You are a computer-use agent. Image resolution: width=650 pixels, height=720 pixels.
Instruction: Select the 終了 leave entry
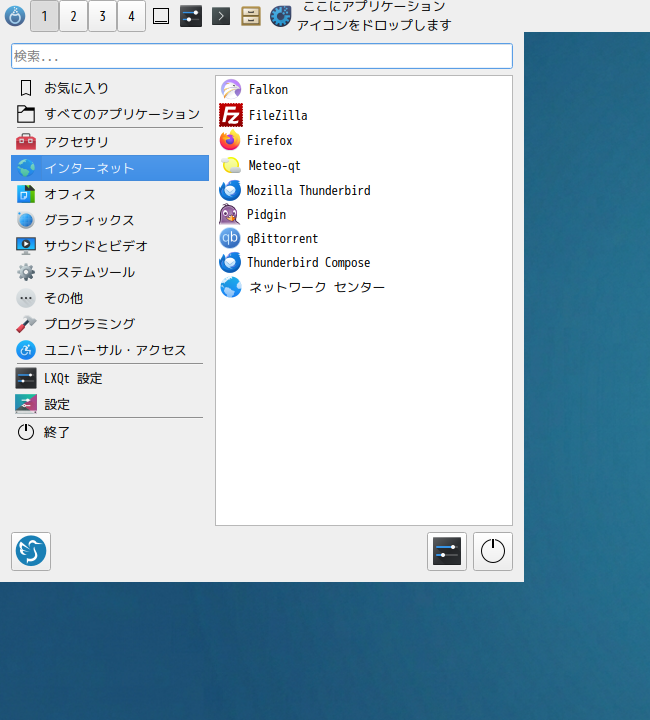[x=110, y=432]
